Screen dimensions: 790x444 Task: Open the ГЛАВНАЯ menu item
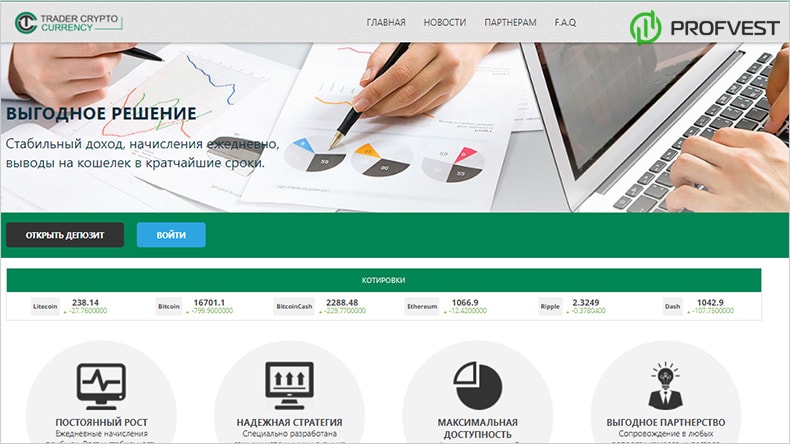[x=386, y=23]
